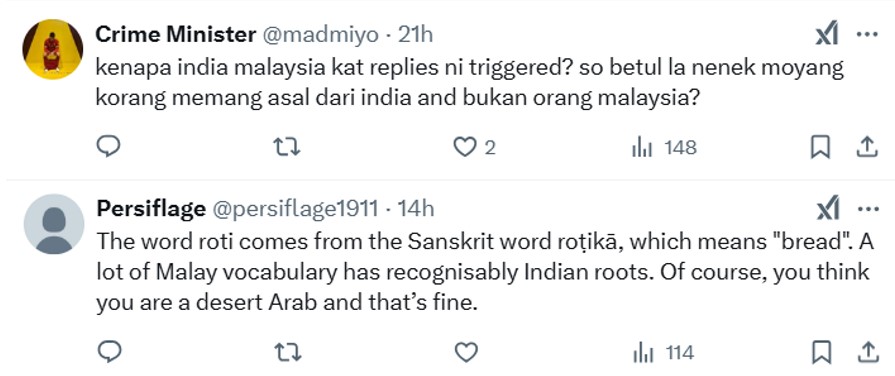Share the Persiflage tweet
This screenshot has width=895, height=376.
pos(866,352)
